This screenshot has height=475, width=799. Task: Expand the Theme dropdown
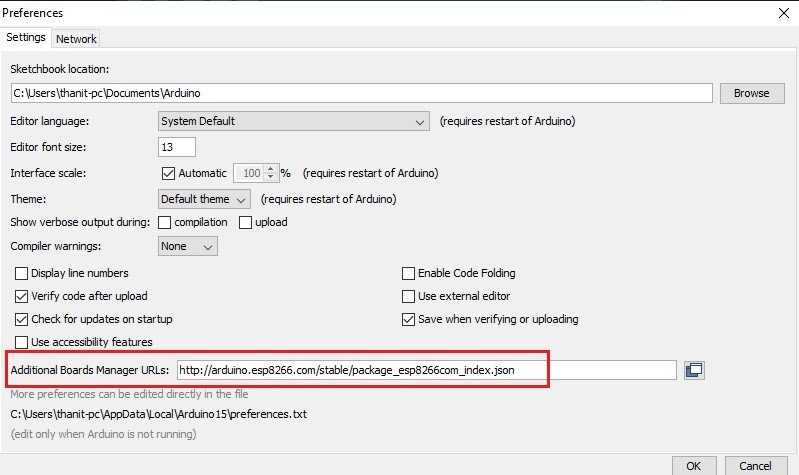click(x=204, y=199)
